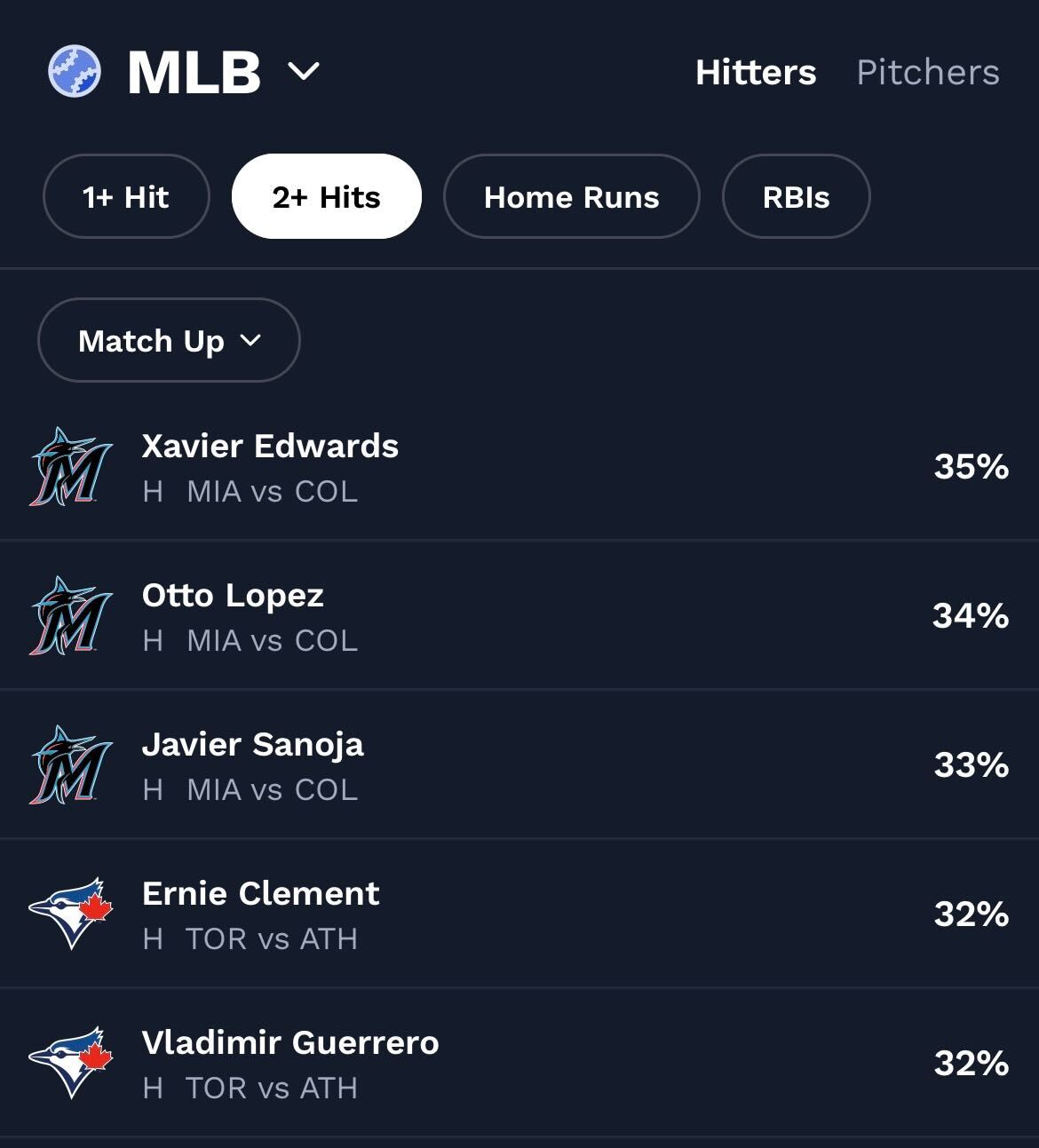Screen dimensions: 1039x1148
Task: Select the 1+ Hit filter
Action: [x=125, y=197]
